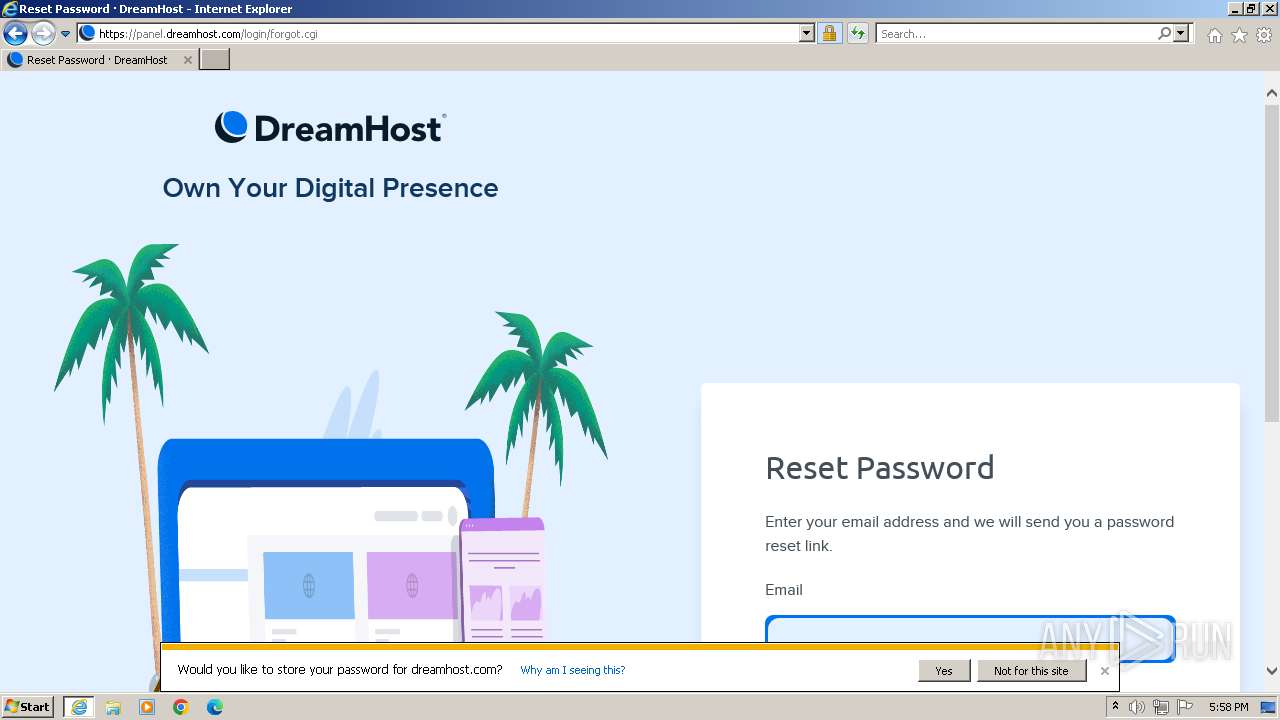Click the 5:58 PM clock

(1228, 707)
